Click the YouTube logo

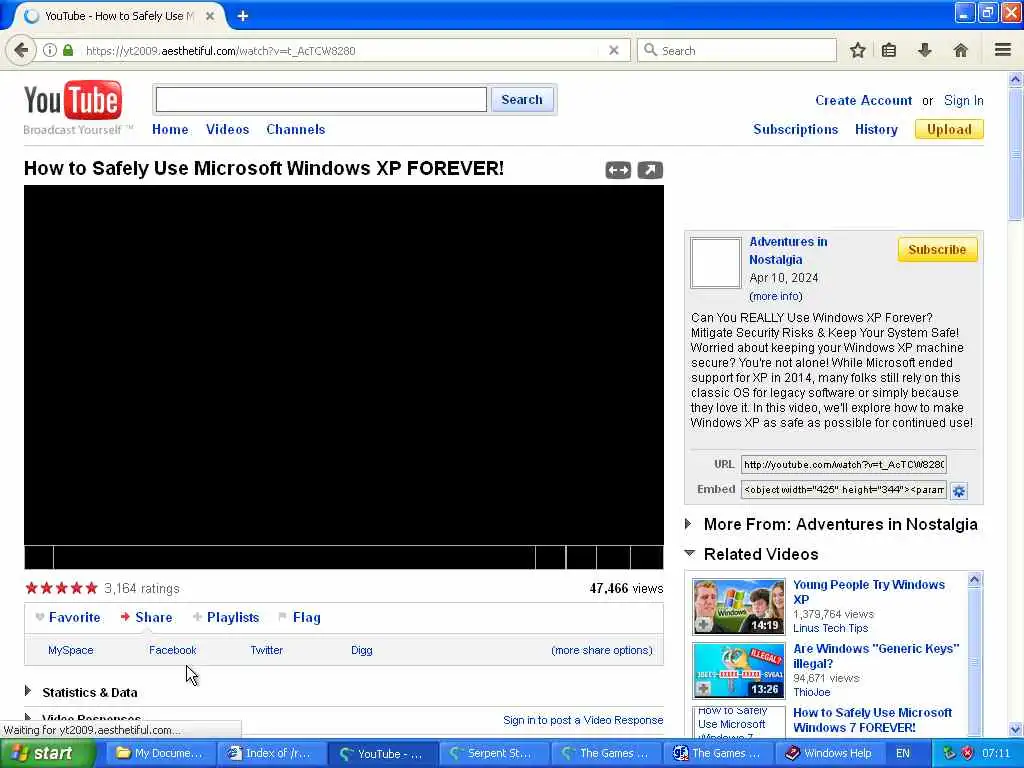coord(72,100)
